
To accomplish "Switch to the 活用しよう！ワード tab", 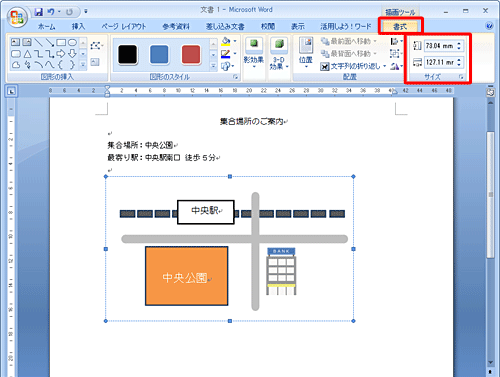I will pyautogui.click(x=346, y=27).
